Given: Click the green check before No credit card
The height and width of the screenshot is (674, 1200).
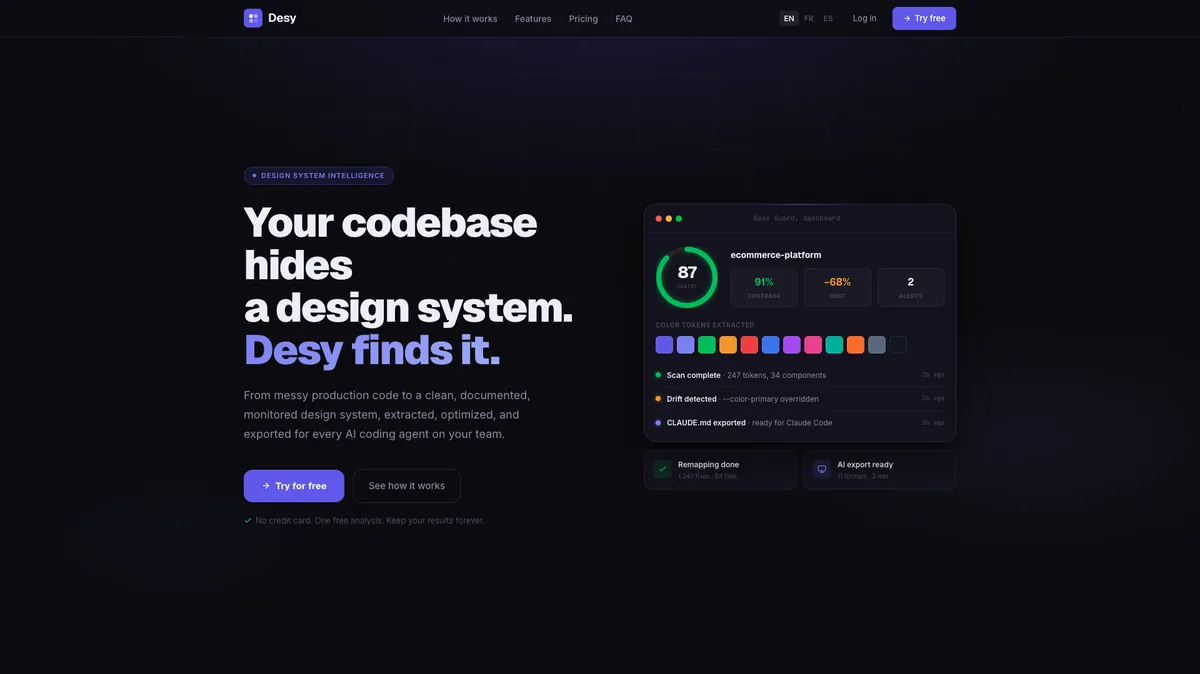Looking at the screenshot, I should tap(248, 520).
